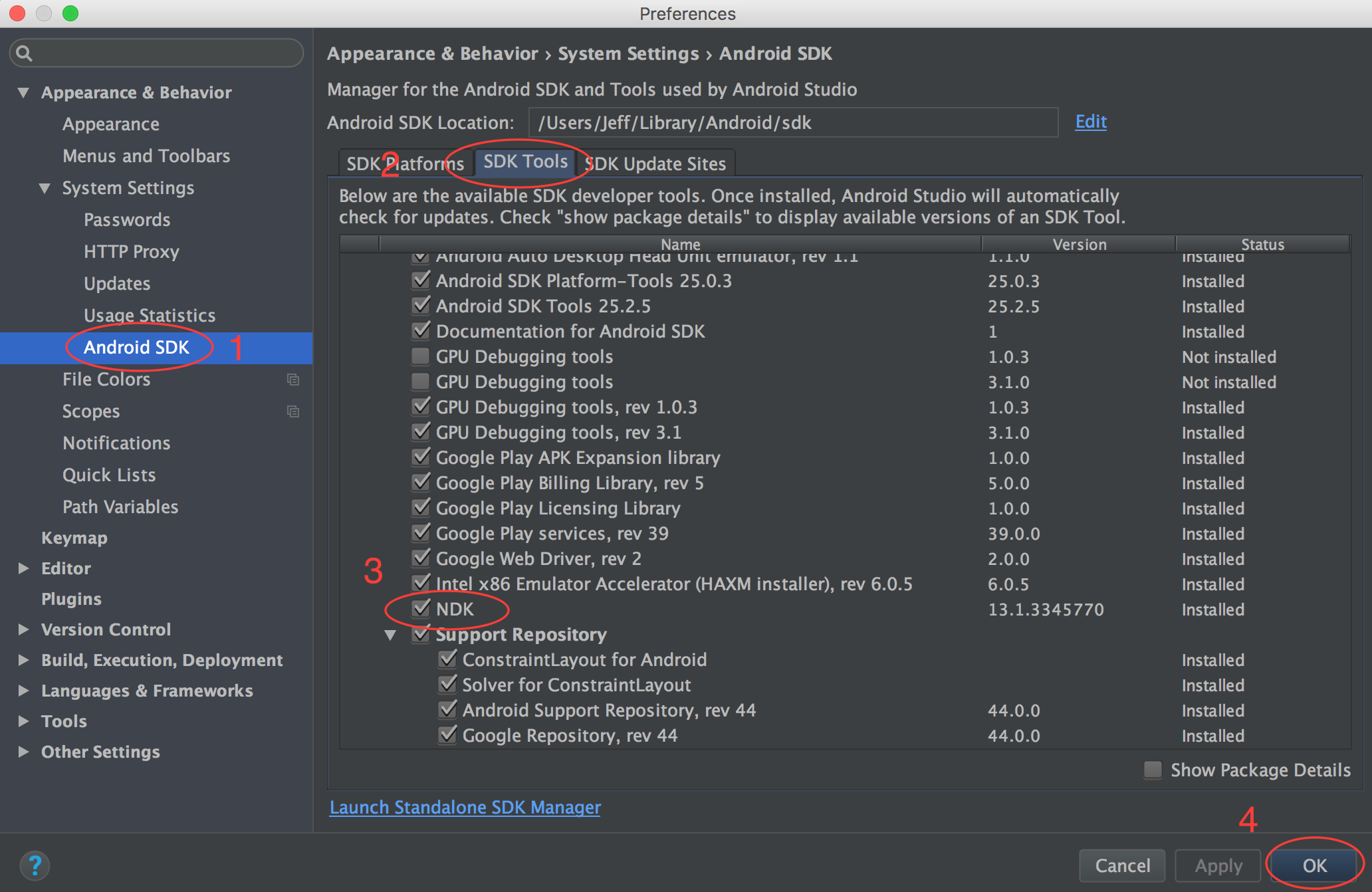Open SDK Update Sites tab
The width and height of the screenshot is (1372, 892).
click(x=655, y=164)
